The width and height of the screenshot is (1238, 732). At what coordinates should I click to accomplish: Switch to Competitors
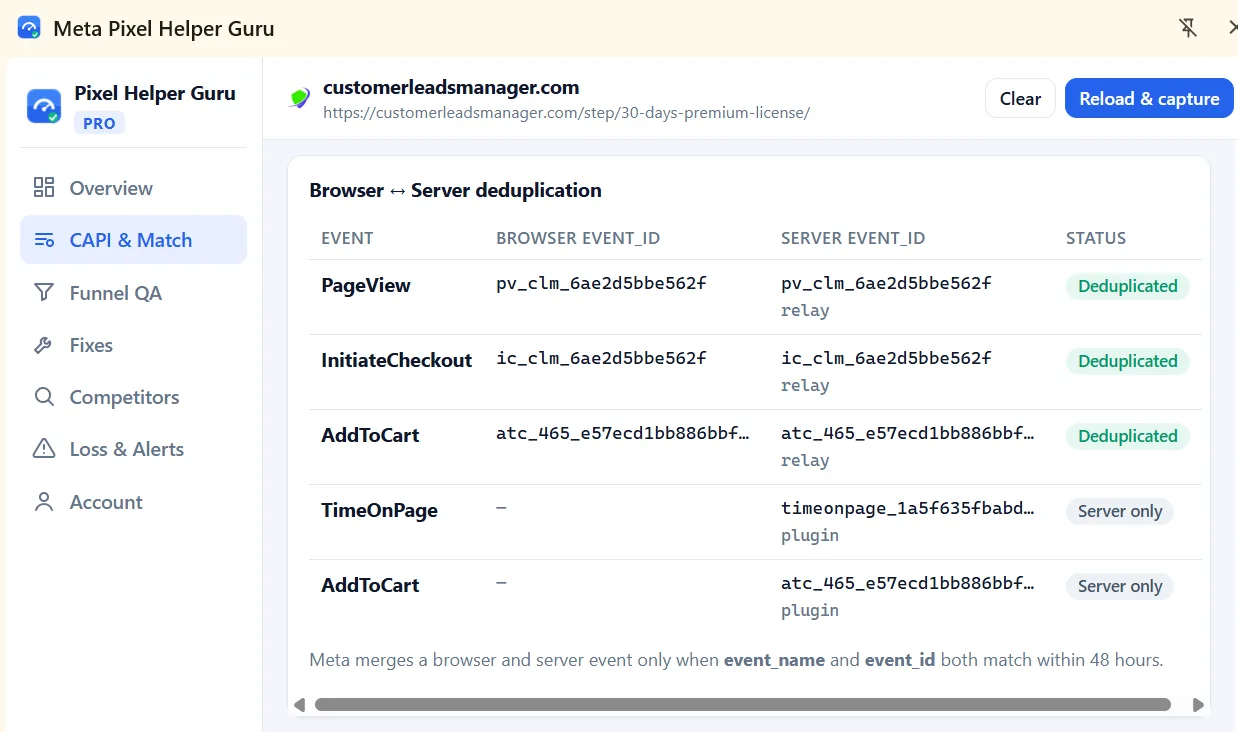click(133, 397)
